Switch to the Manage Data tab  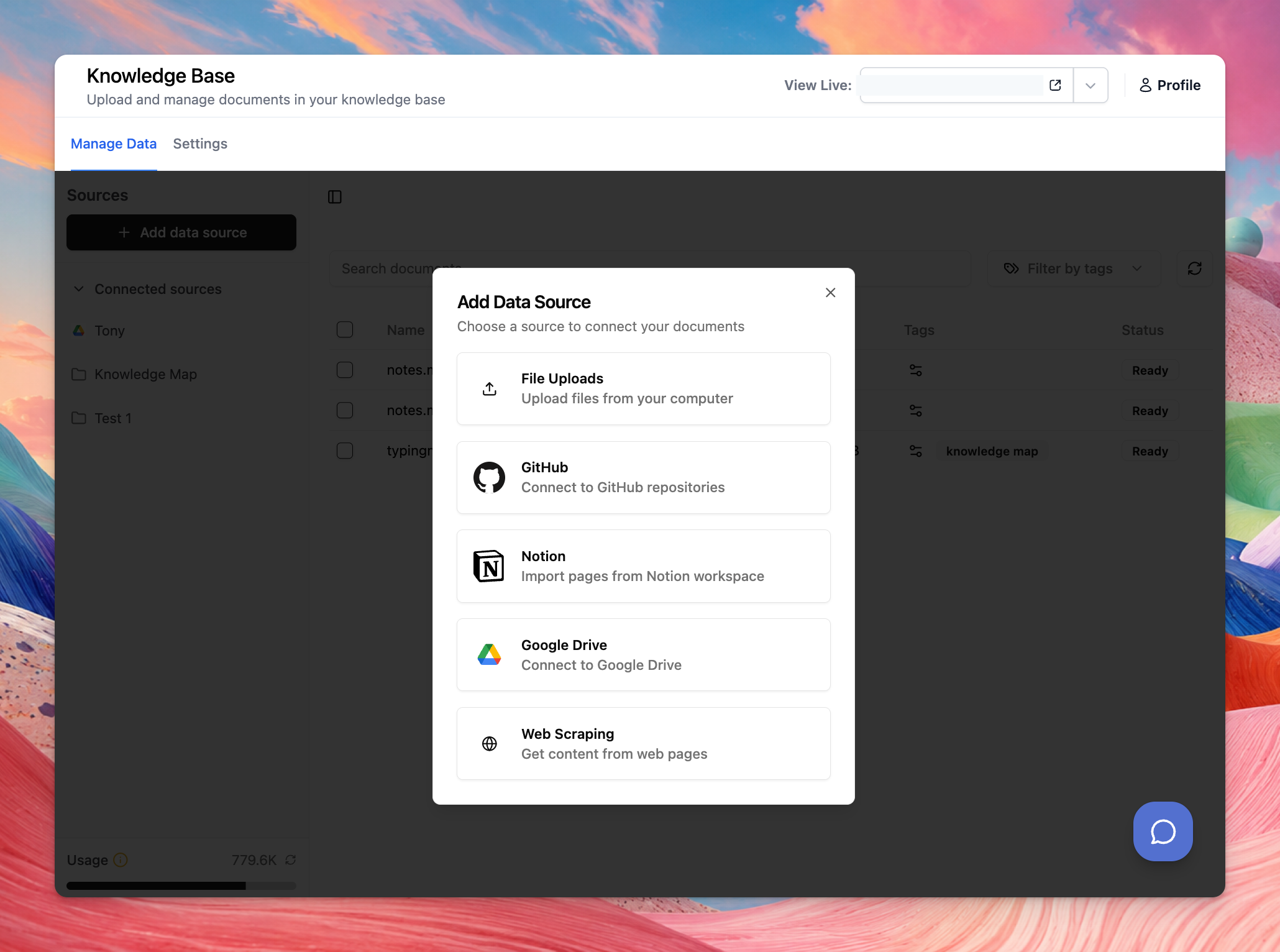point(114,144)
